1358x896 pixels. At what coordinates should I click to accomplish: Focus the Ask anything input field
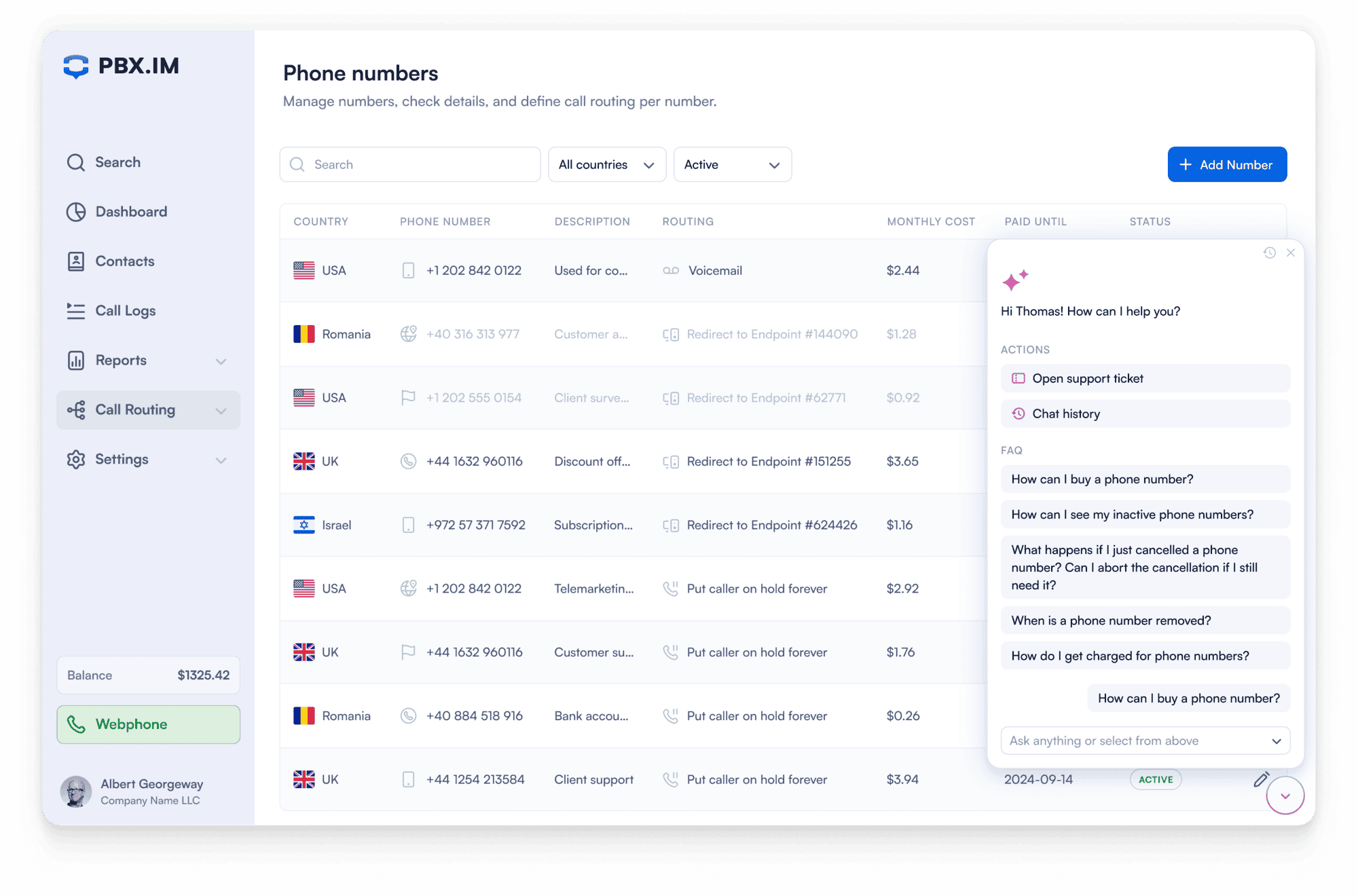pos(1145,741)
